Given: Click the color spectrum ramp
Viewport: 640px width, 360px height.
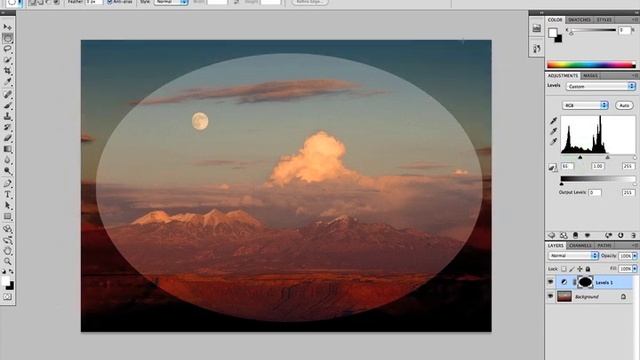Looking at the screenshot, I should pos(591,64).
